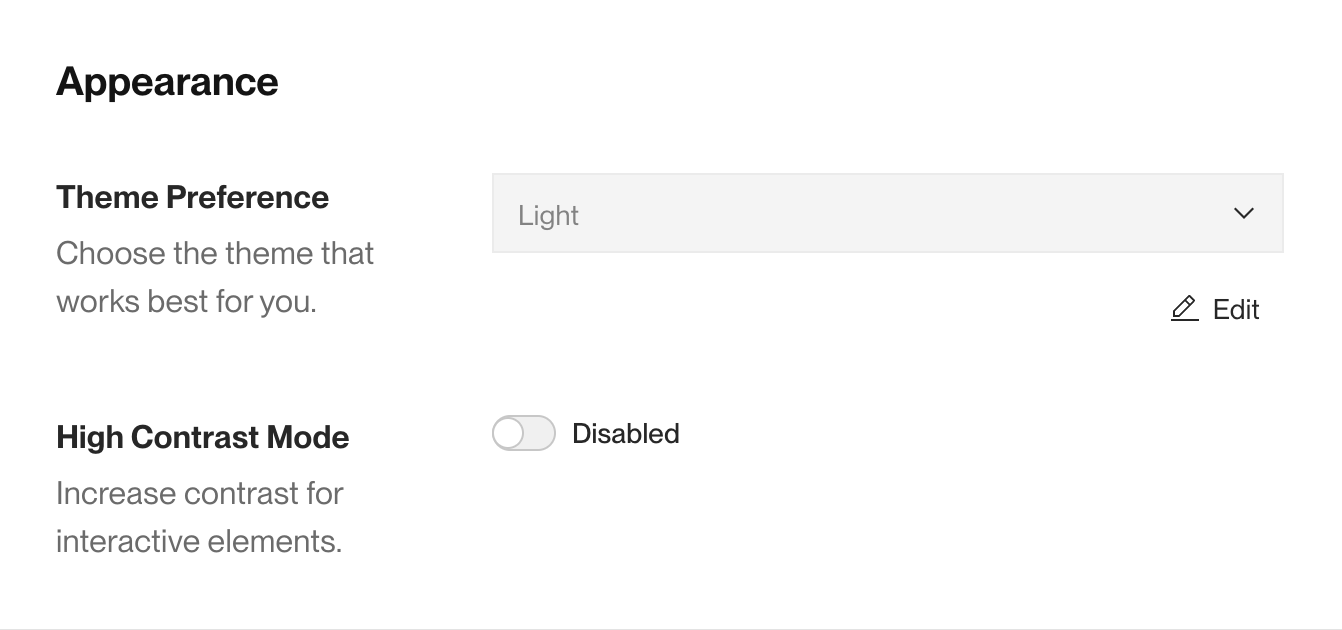
Task: Click the Appearance section heading
Action: (167, 81)
